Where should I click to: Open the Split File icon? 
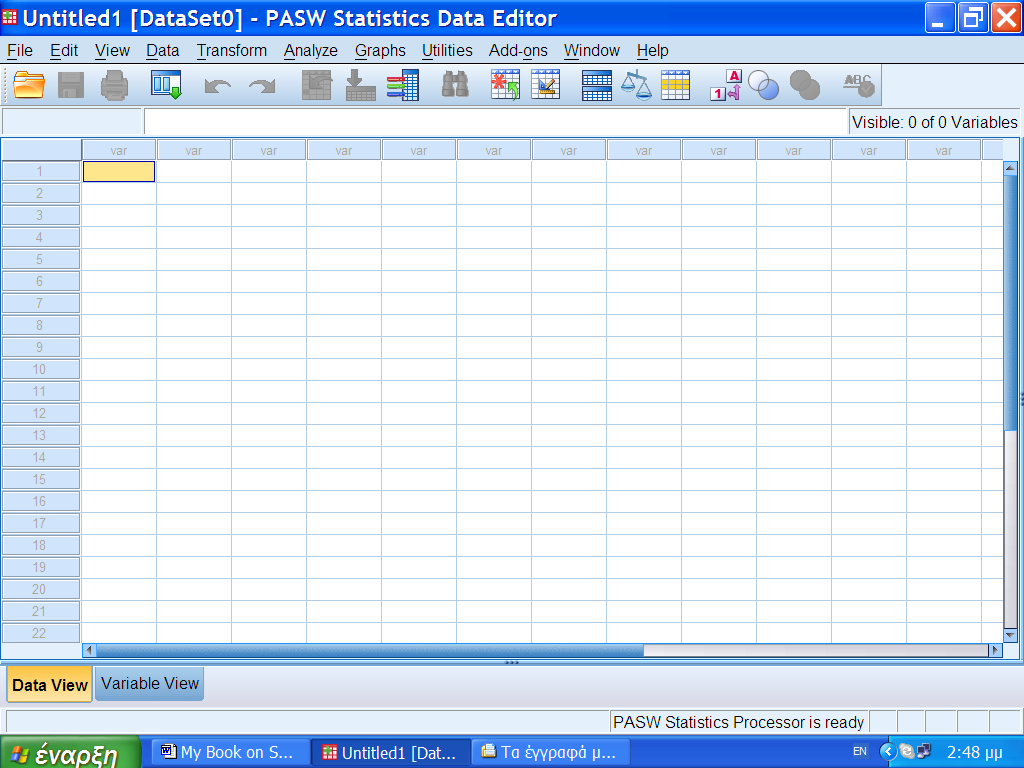tap(597, 86)
